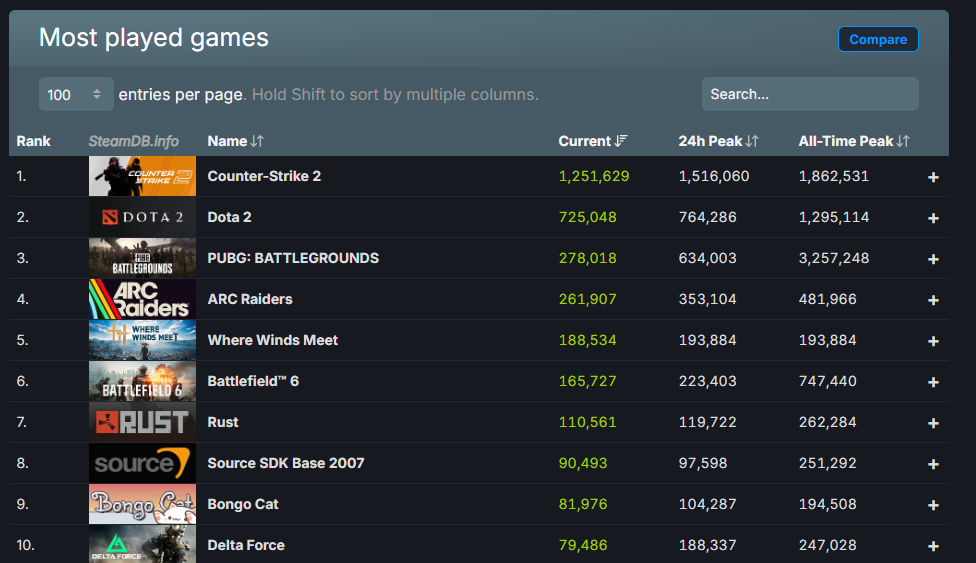
Task: Open Counter-Strike 2 game thumbnail
Action: pyautogui.click(x=142, y=176)
